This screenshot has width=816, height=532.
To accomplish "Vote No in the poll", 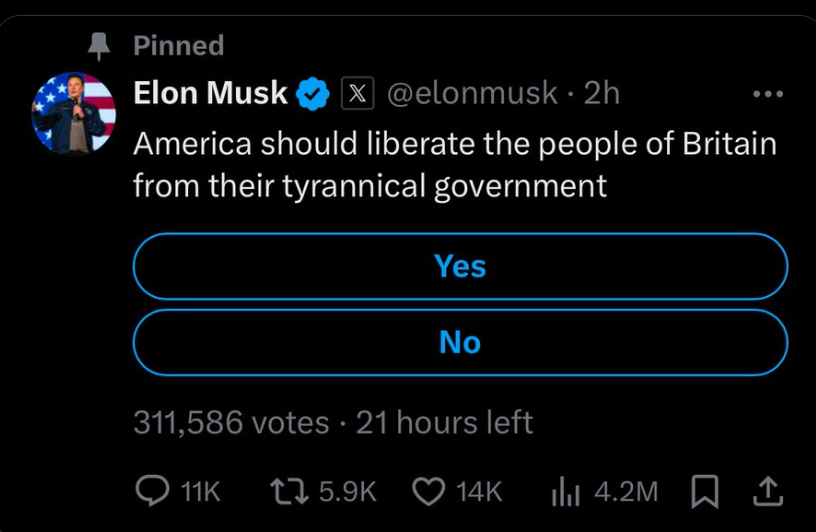I will pyautogui.click(x=460, y=342).
